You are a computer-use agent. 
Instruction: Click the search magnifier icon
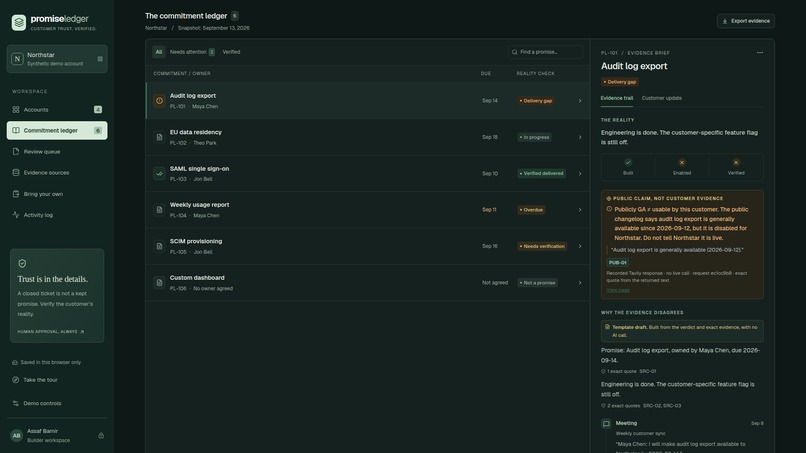(x=515, y=52)
